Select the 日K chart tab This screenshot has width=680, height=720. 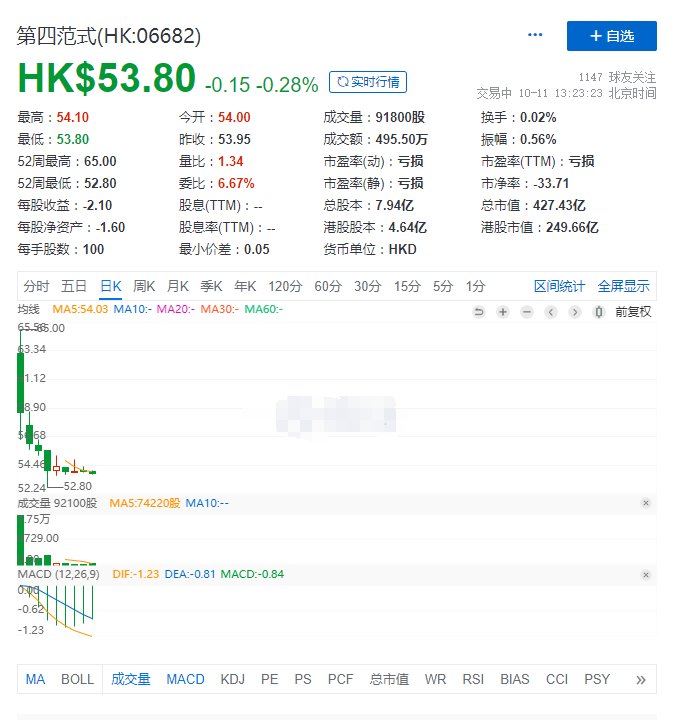click(111, 287)
